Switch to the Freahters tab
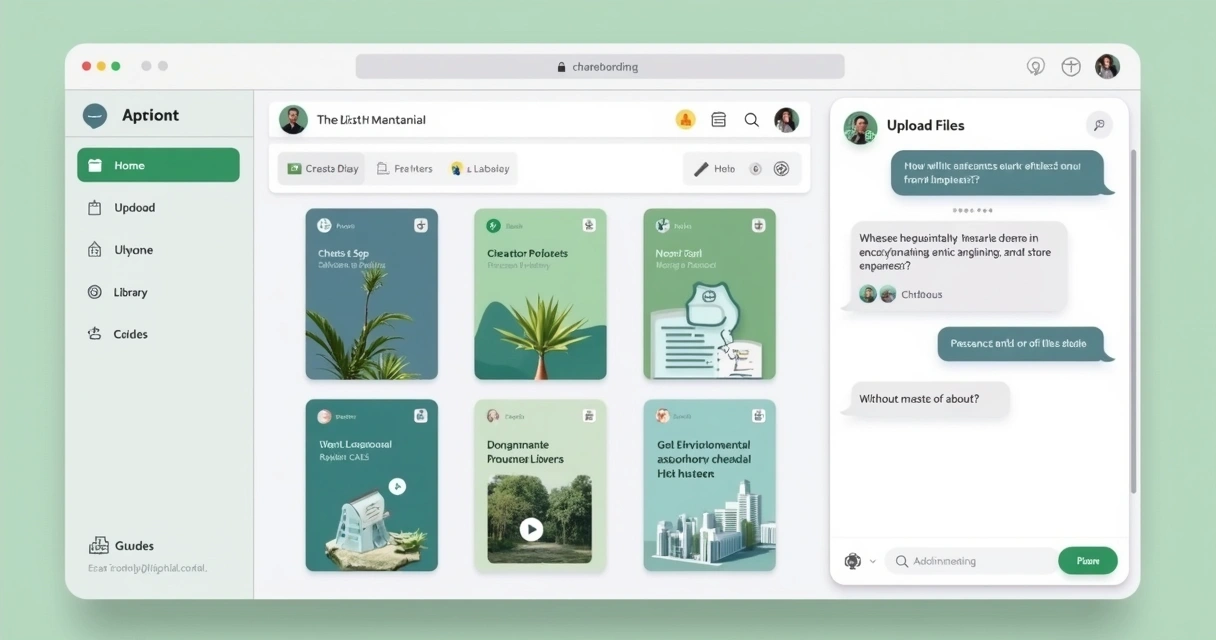 (x=404, y=169)
